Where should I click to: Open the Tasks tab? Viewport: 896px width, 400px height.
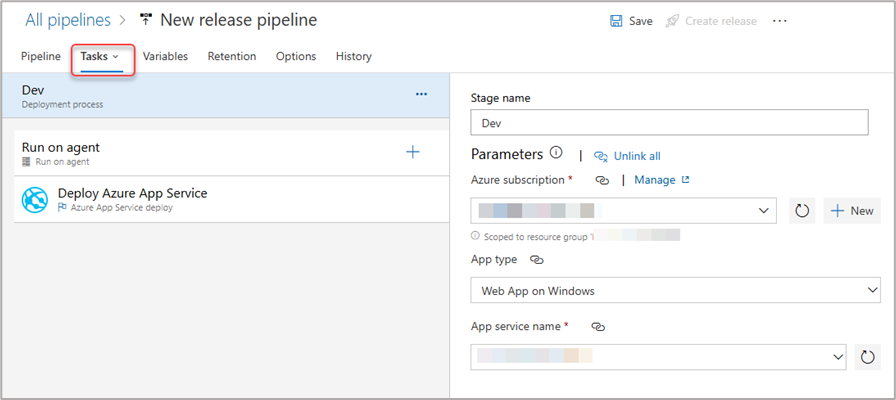point(100,57)
